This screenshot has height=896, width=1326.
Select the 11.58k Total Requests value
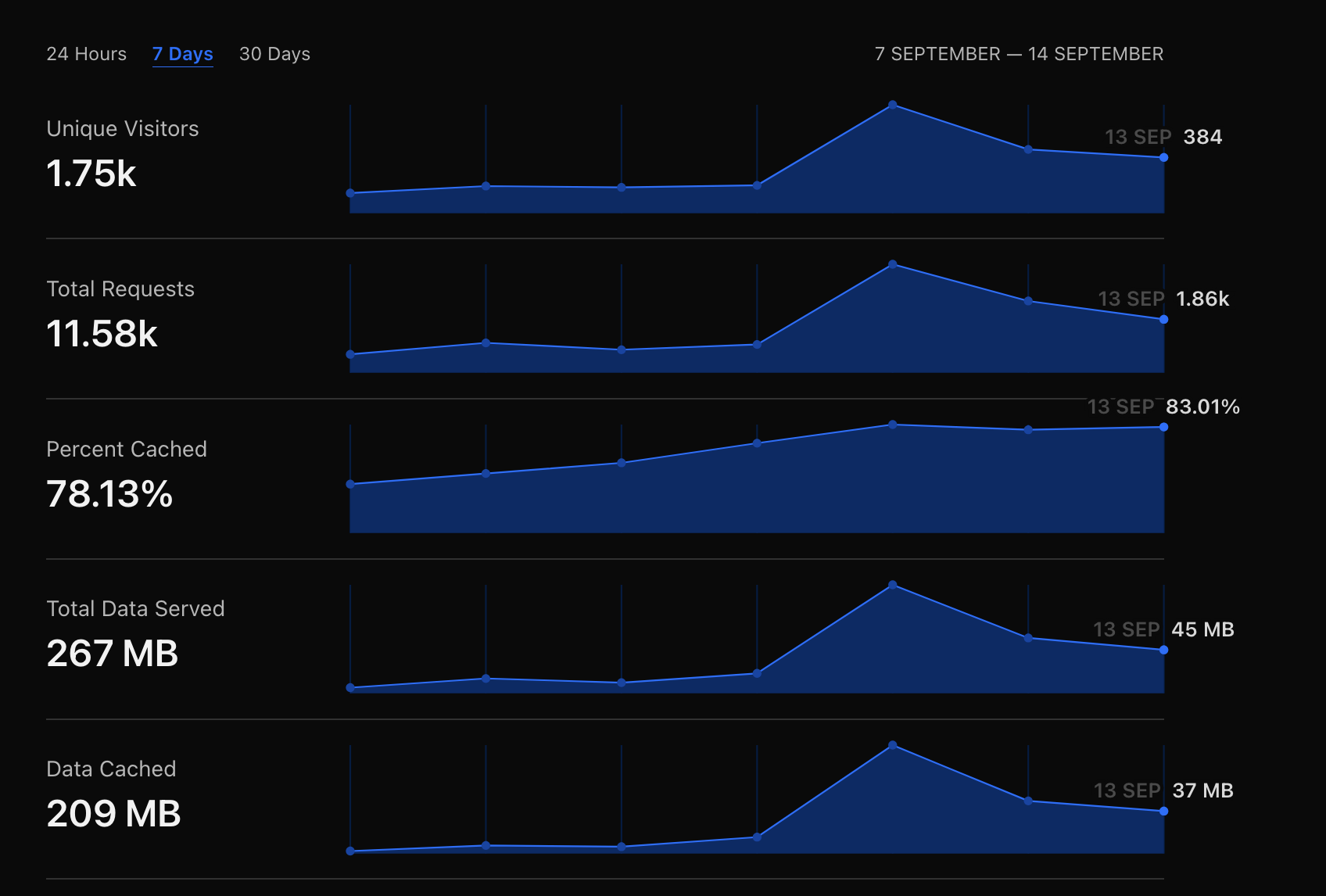[102, 334]
